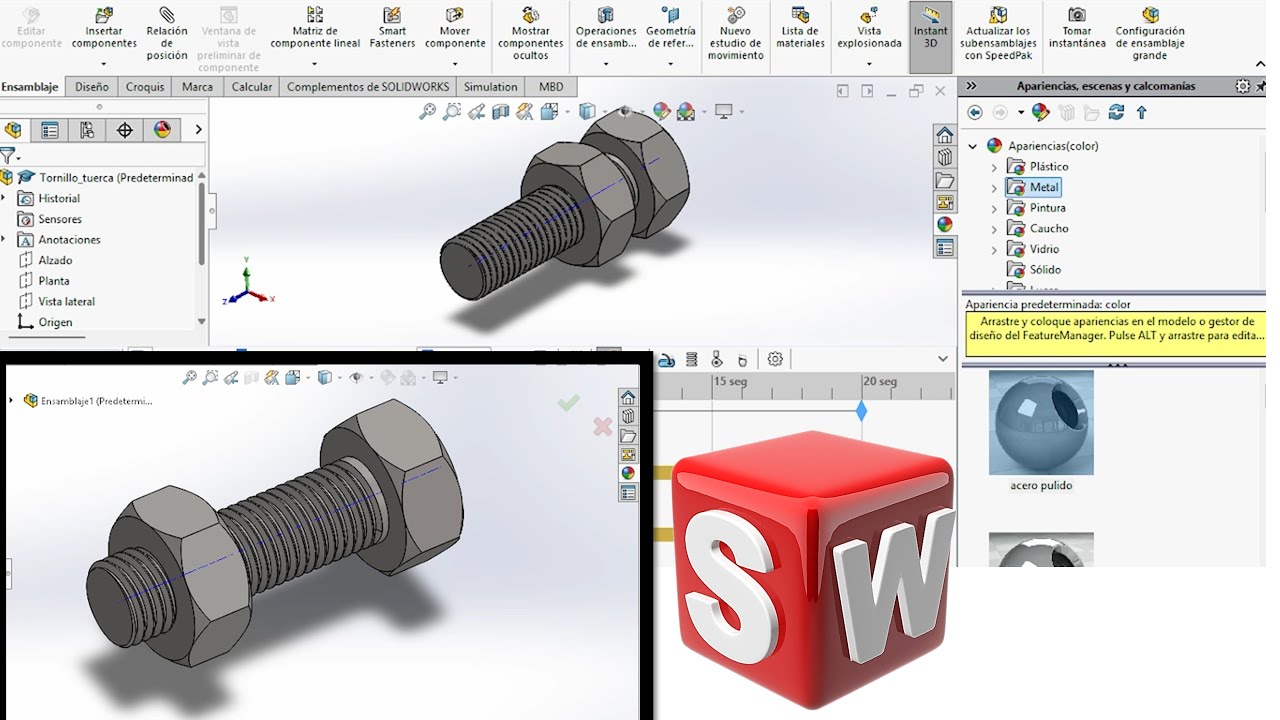This screenshot has width=1280, height=720.
Task: Open File Explorer task pane tab
Action: pyautogui.click(x=944, y=181)
